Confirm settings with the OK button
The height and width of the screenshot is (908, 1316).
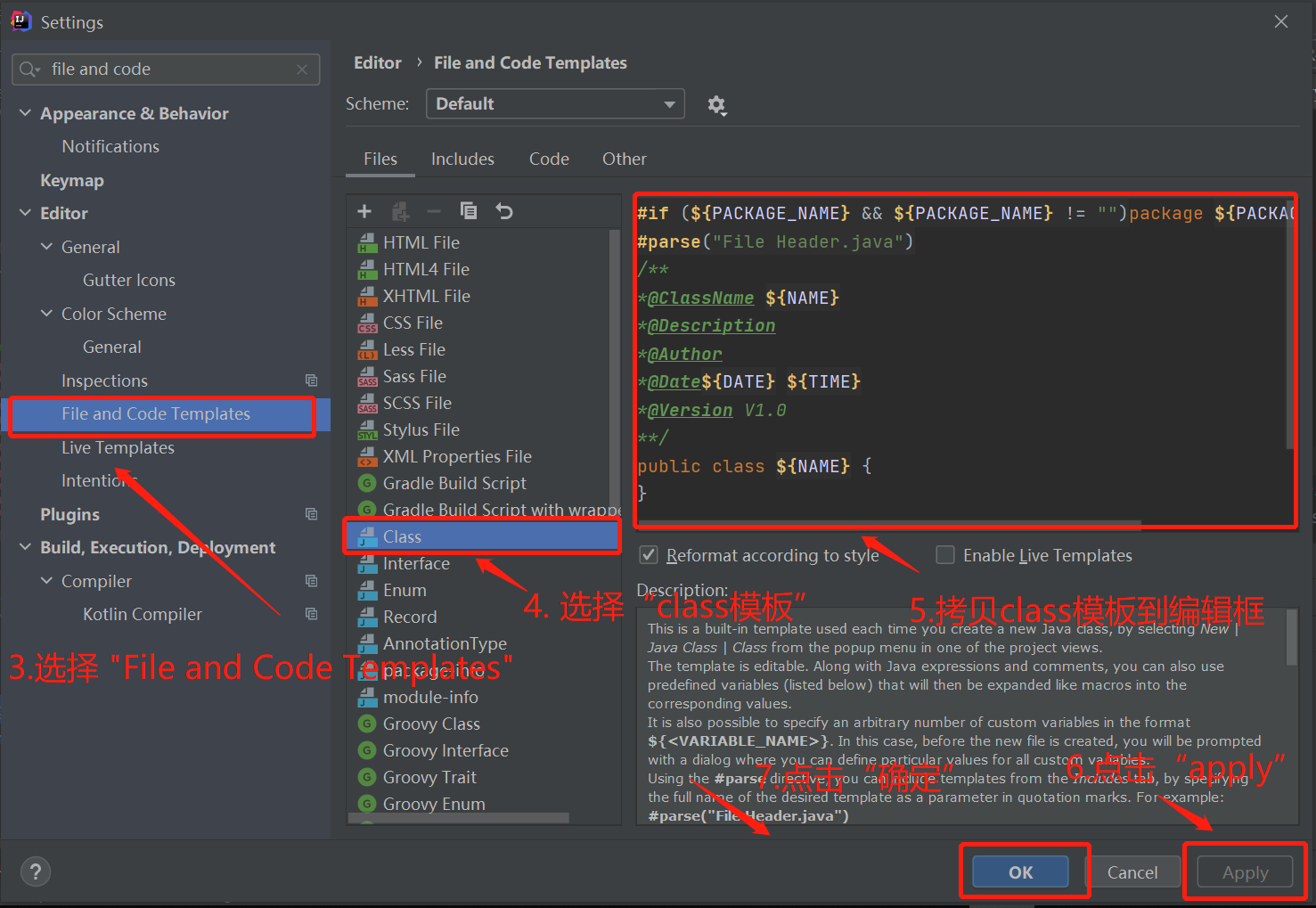[x=1020, y=872]
